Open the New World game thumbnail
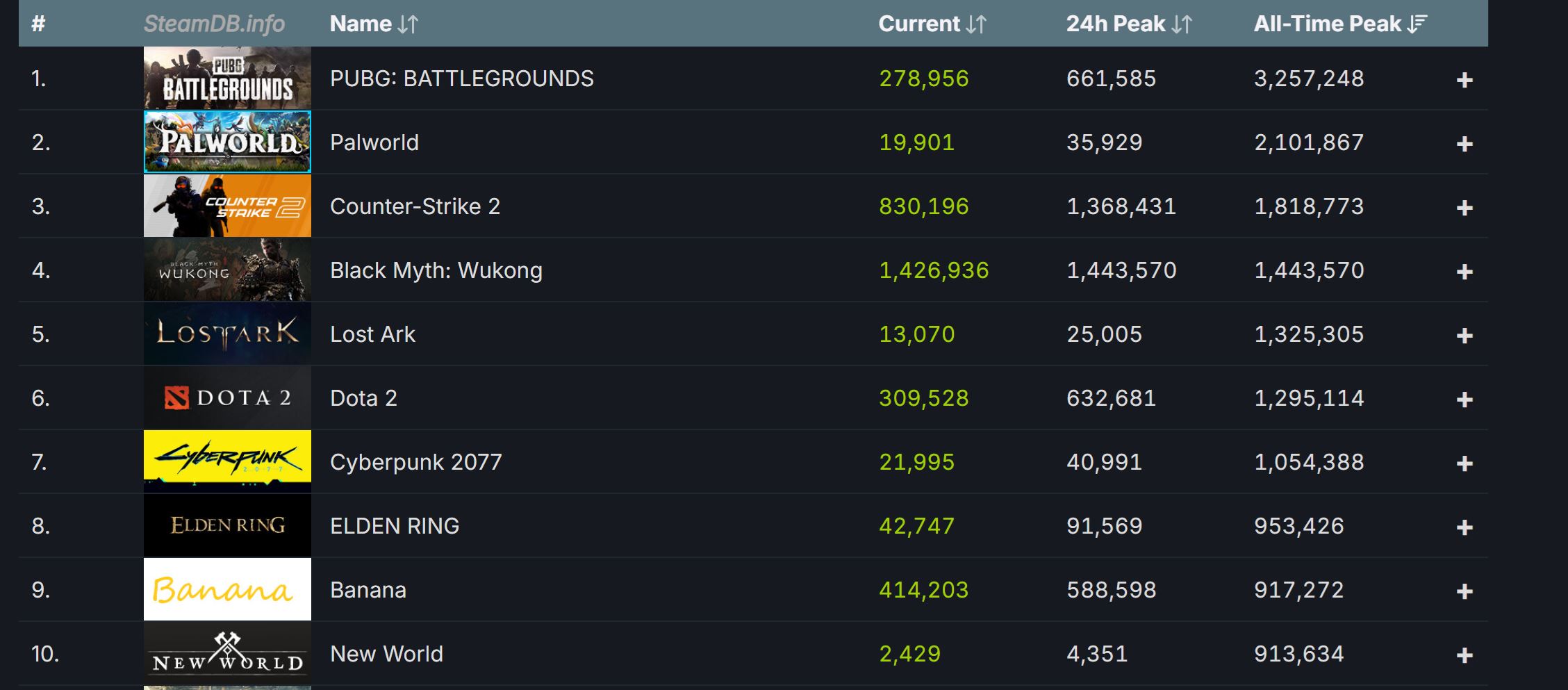Viewport: 1568px width, 690px height. [x=227, y=653]
